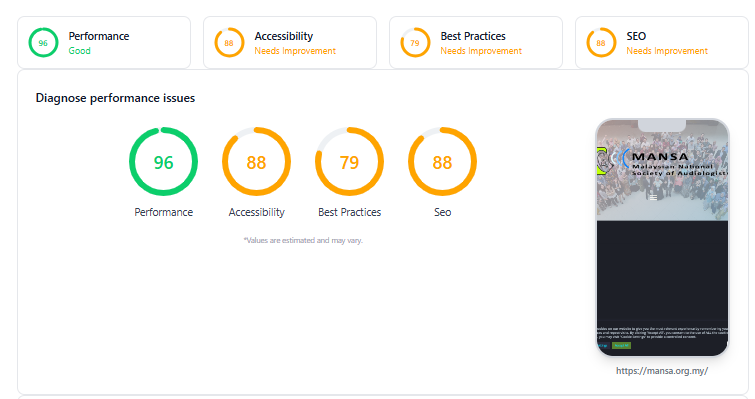Click the MANSA logo in phone preview
Screen dimensions: 755x399
click(x=663, y=163)
